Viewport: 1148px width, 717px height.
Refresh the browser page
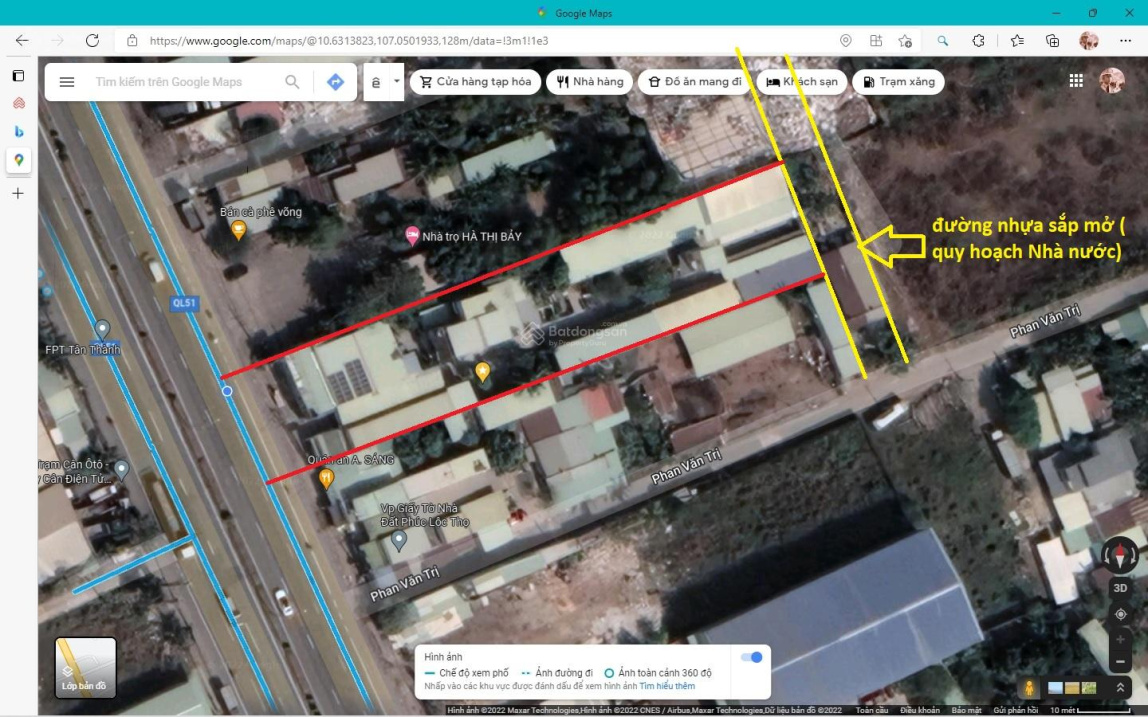click(x=92, y=41)
